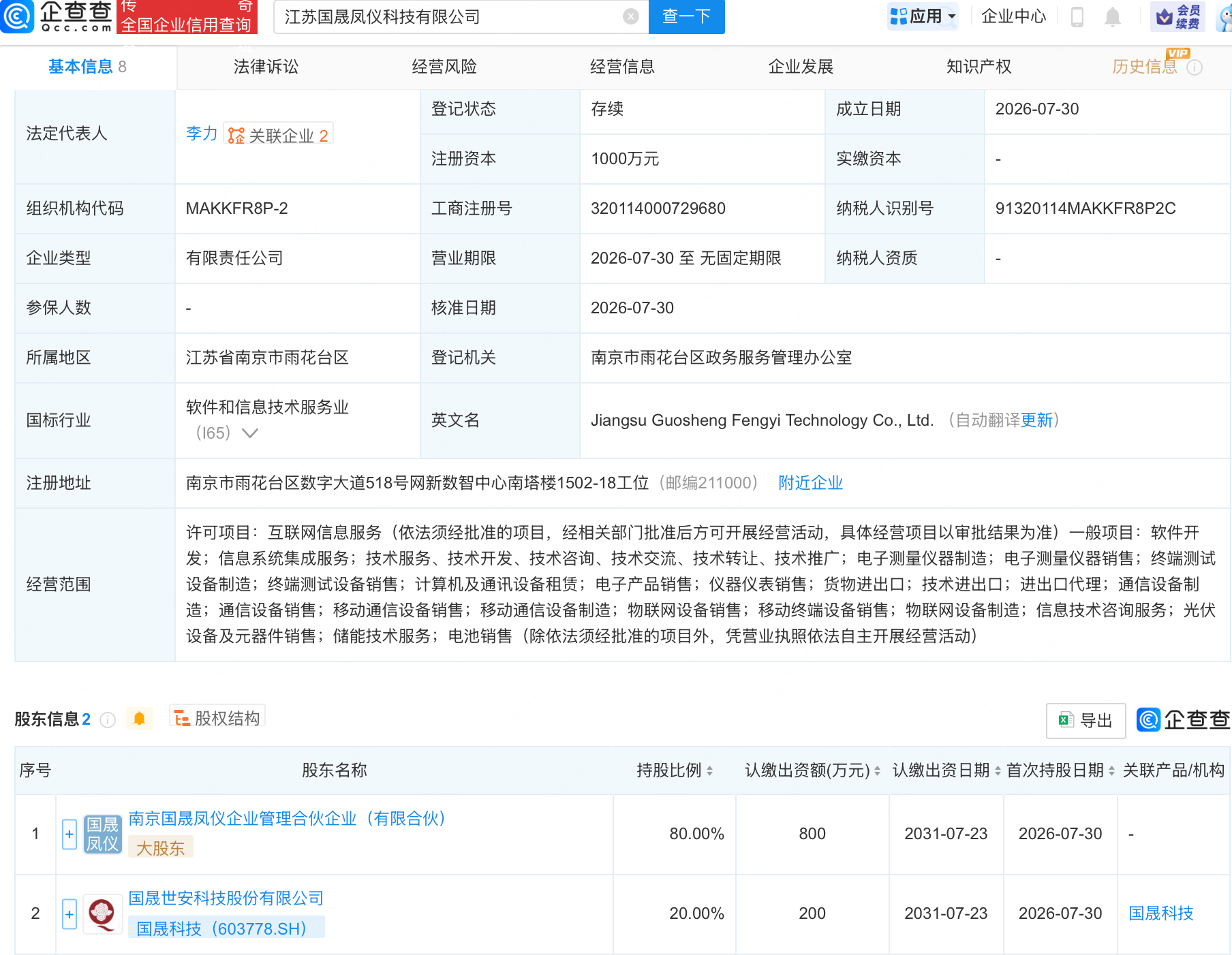Open the notifications bell in header
Screen dimensions: 1232x955
(x=1112, y=16)
